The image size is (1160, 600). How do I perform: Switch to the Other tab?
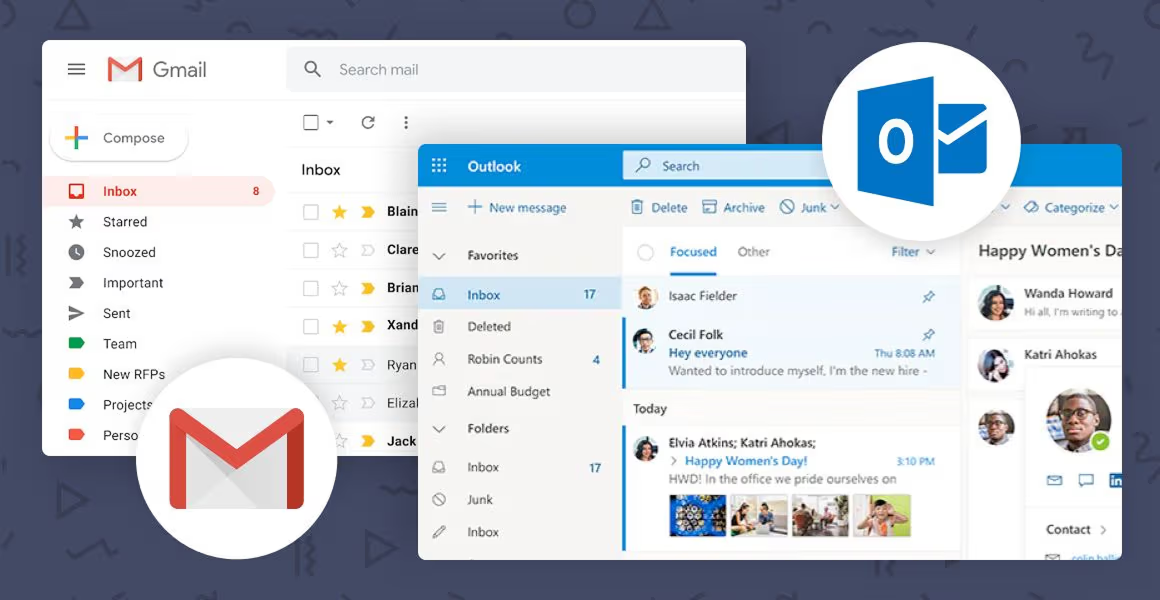tap(753, 252)
